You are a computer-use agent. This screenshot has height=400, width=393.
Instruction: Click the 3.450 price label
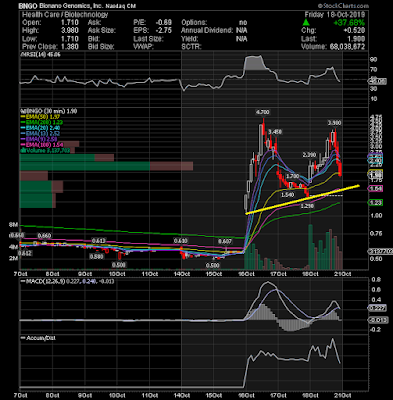(x=275, y=132)
